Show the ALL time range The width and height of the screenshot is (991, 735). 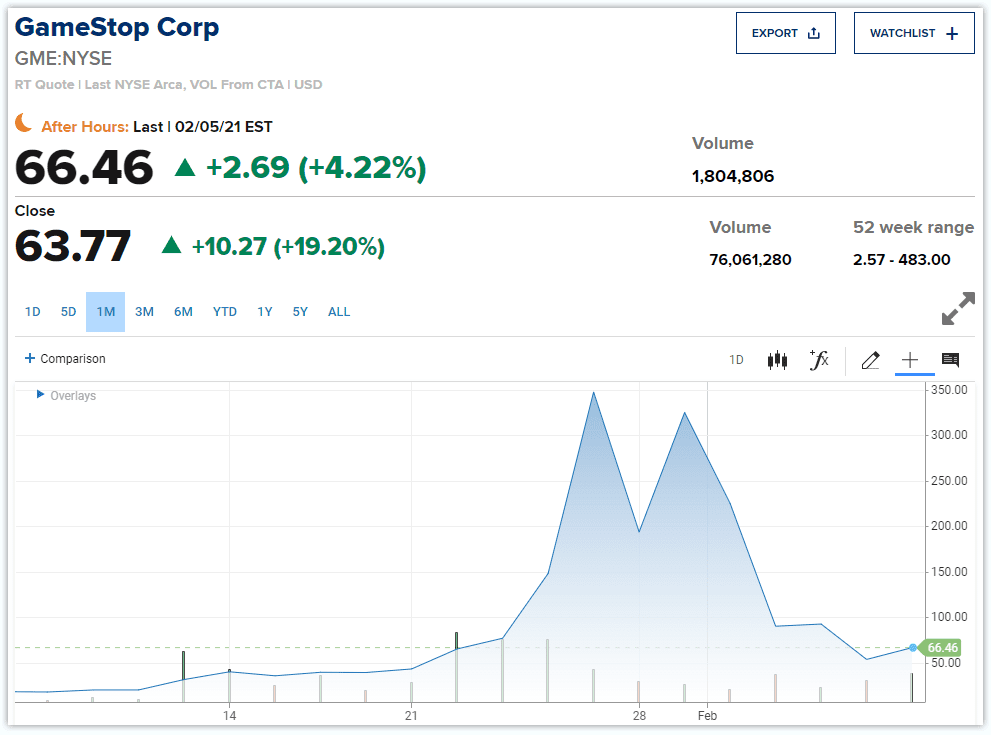339,312
